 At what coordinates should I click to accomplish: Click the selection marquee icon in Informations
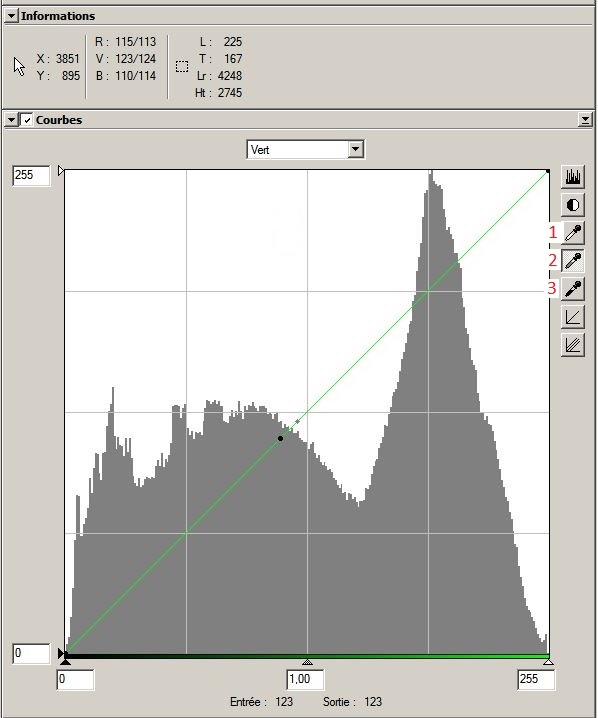click(182, 66)
